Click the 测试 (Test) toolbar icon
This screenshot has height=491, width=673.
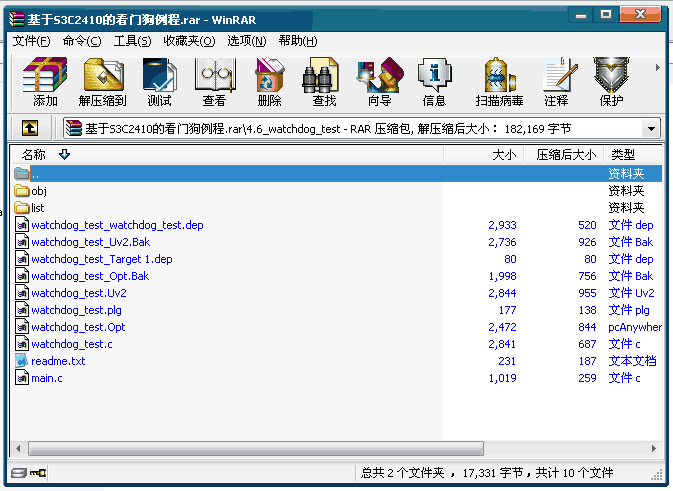click(159, 76)
